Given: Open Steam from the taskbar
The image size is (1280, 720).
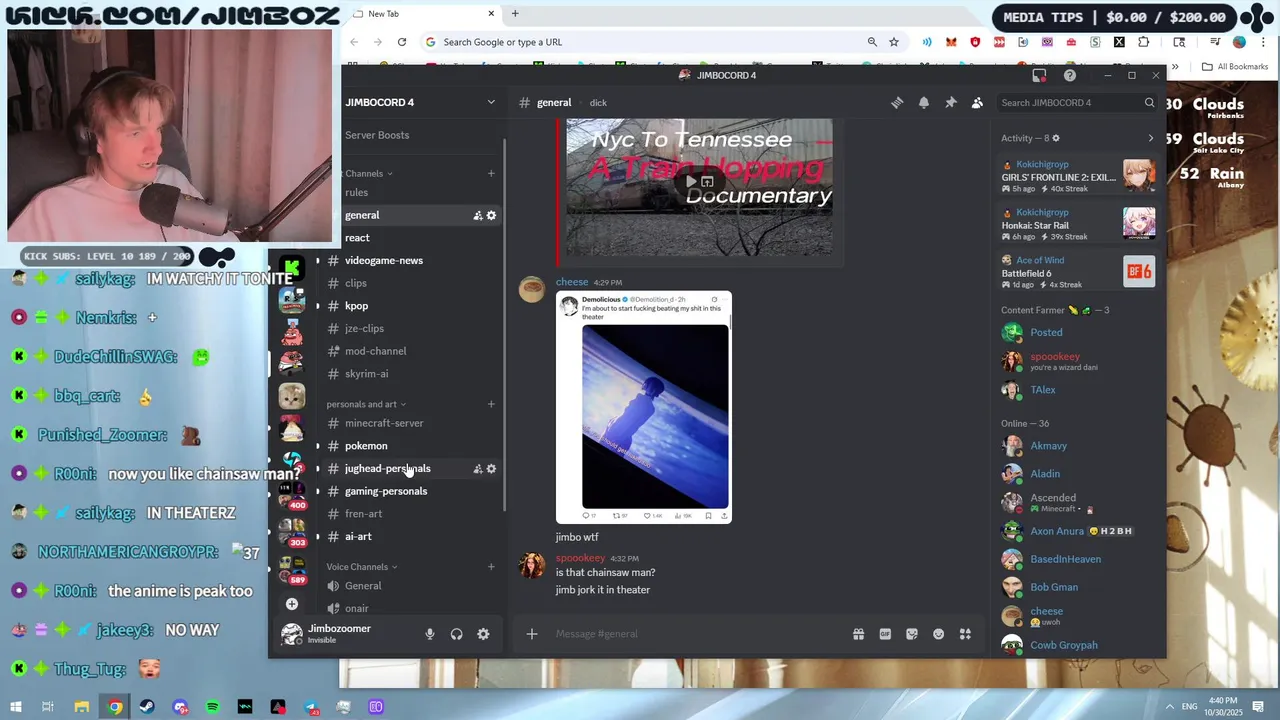Looking at the screenshot, I should point(147,707).
